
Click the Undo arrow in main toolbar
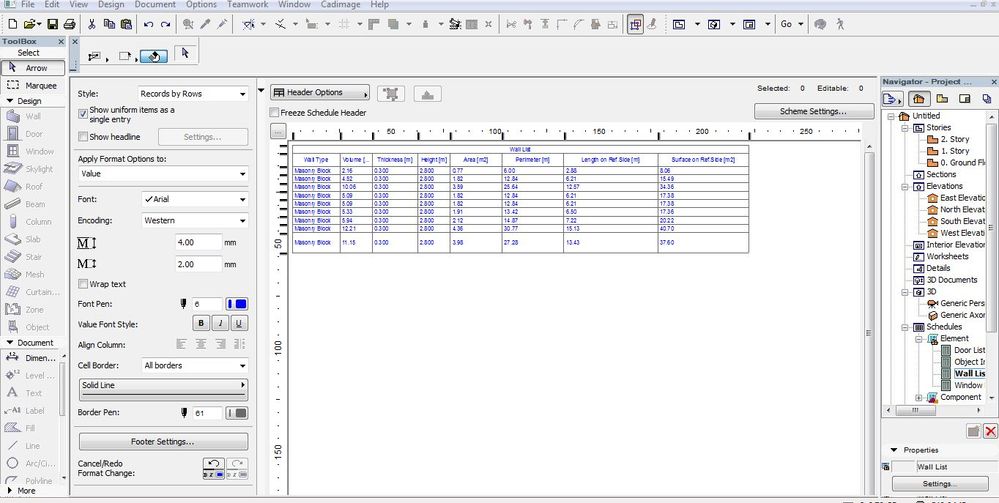pos(148,24)
